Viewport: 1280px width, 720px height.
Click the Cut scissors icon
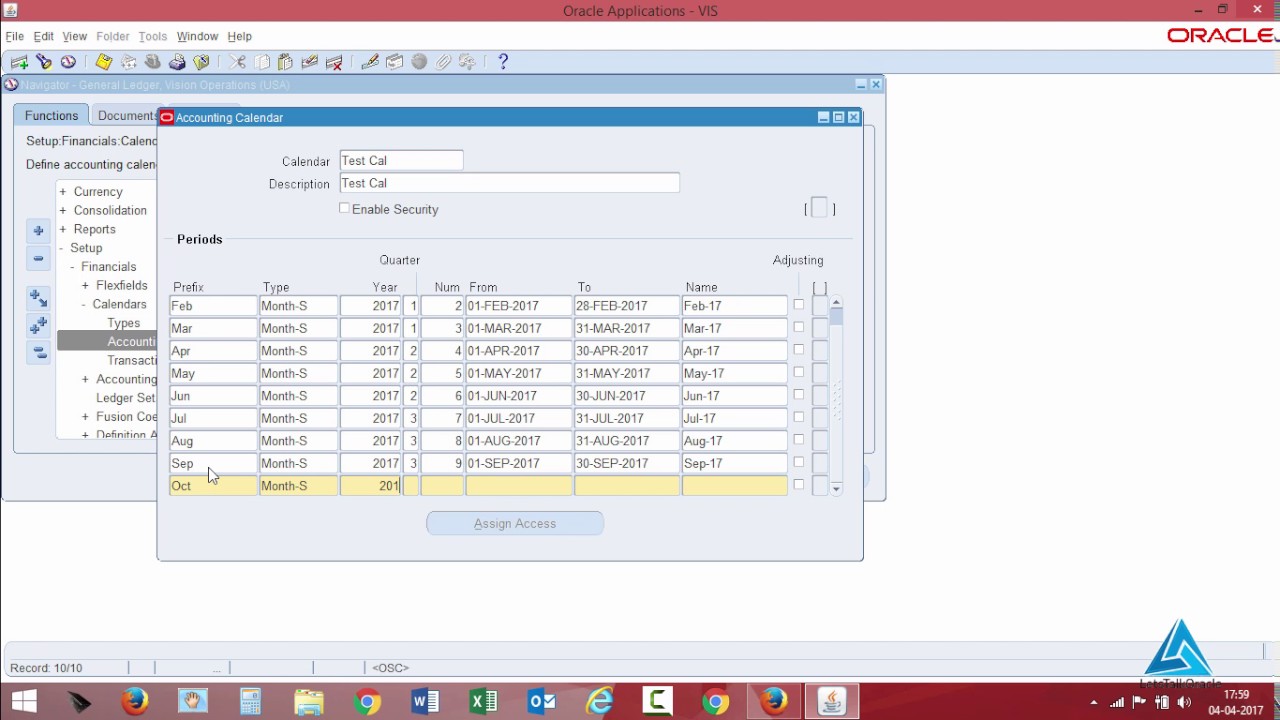point(238,62)
